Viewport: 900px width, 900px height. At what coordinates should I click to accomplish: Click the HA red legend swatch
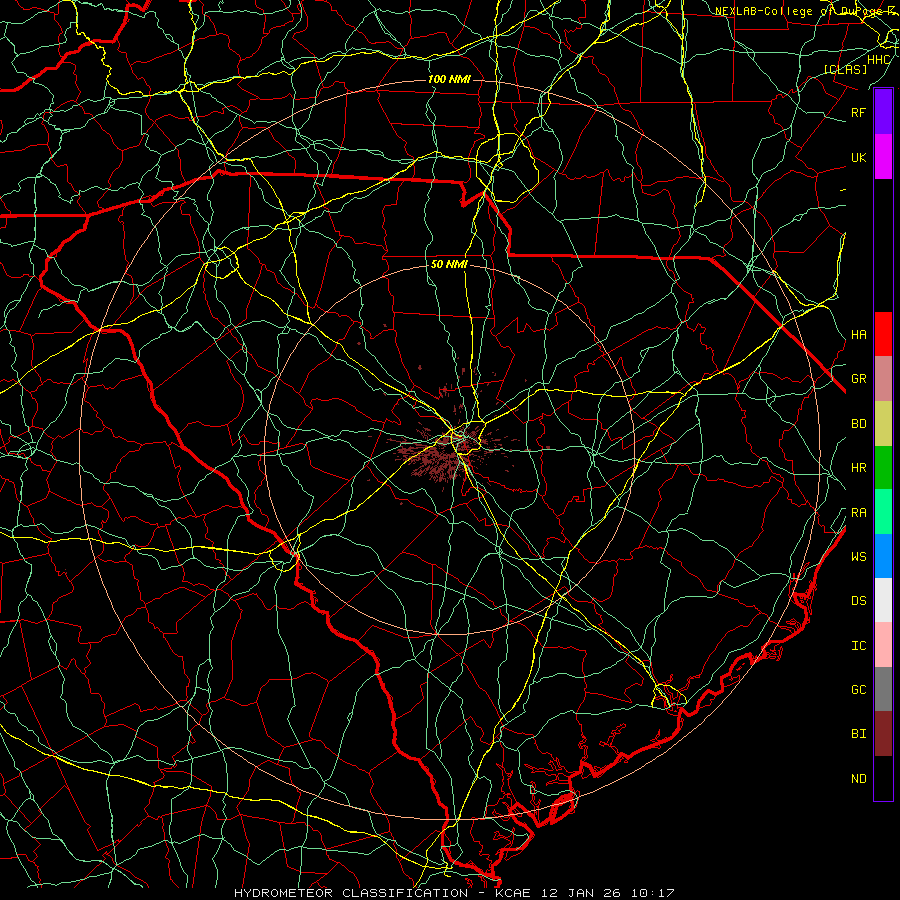pos(883,334)
